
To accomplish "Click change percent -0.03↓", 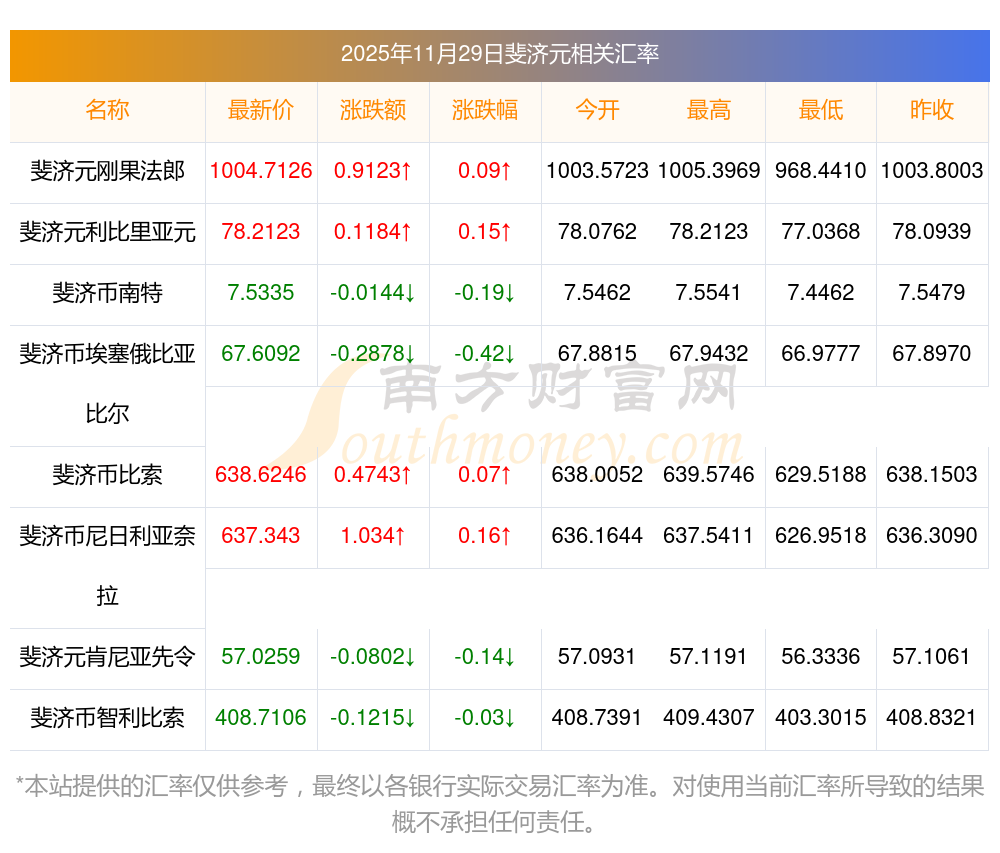I will click(485, 718).
